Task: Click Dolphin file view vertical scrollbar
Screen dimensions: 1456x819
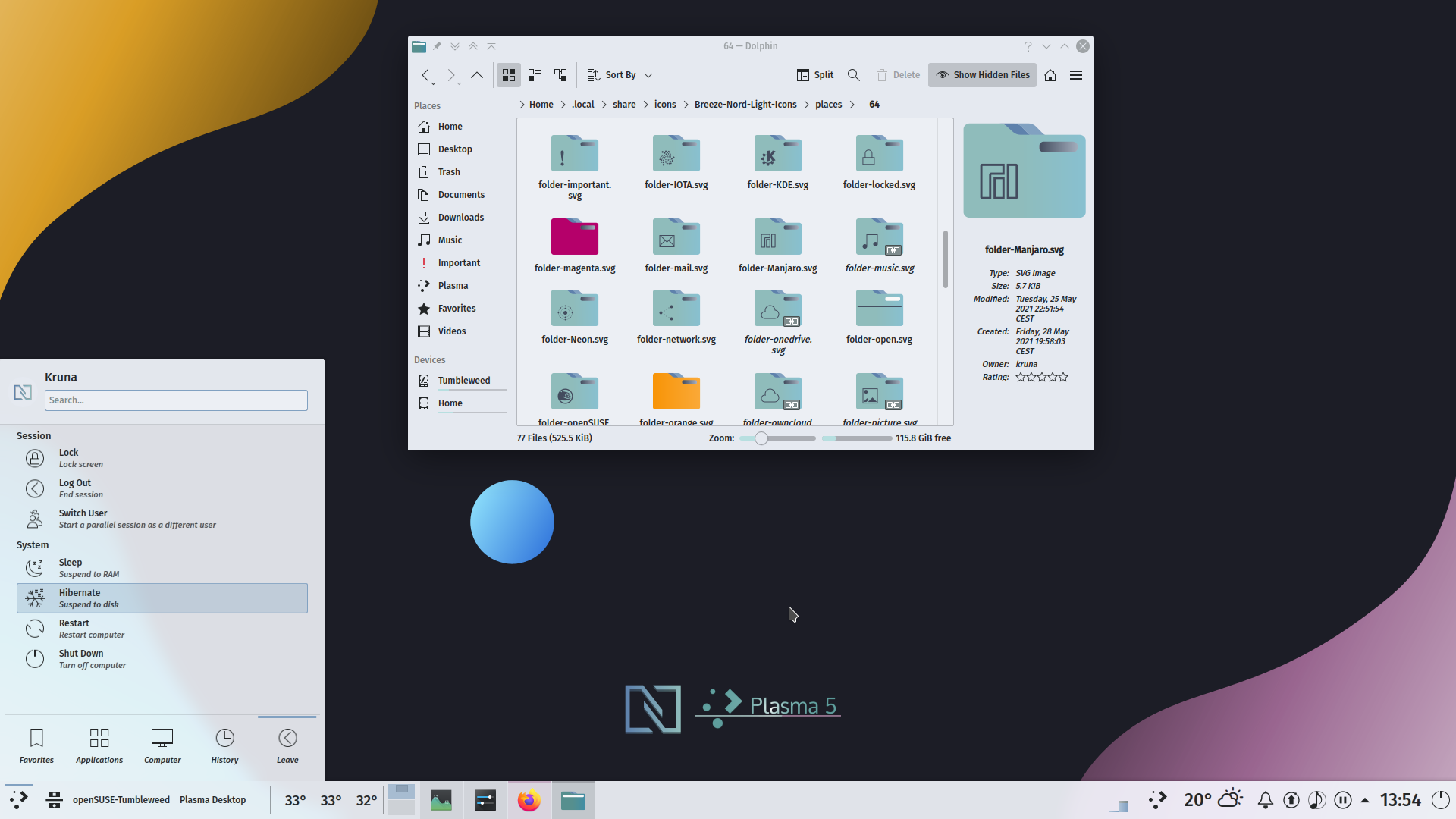Action: (946, 259)
